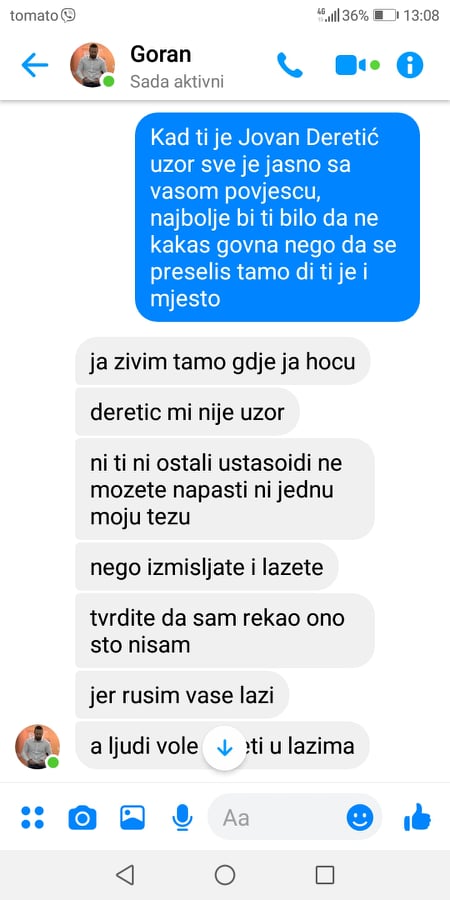This screenshot has height=900, width=450.
Task: Go back with the blue arrow
Action: 34,65
